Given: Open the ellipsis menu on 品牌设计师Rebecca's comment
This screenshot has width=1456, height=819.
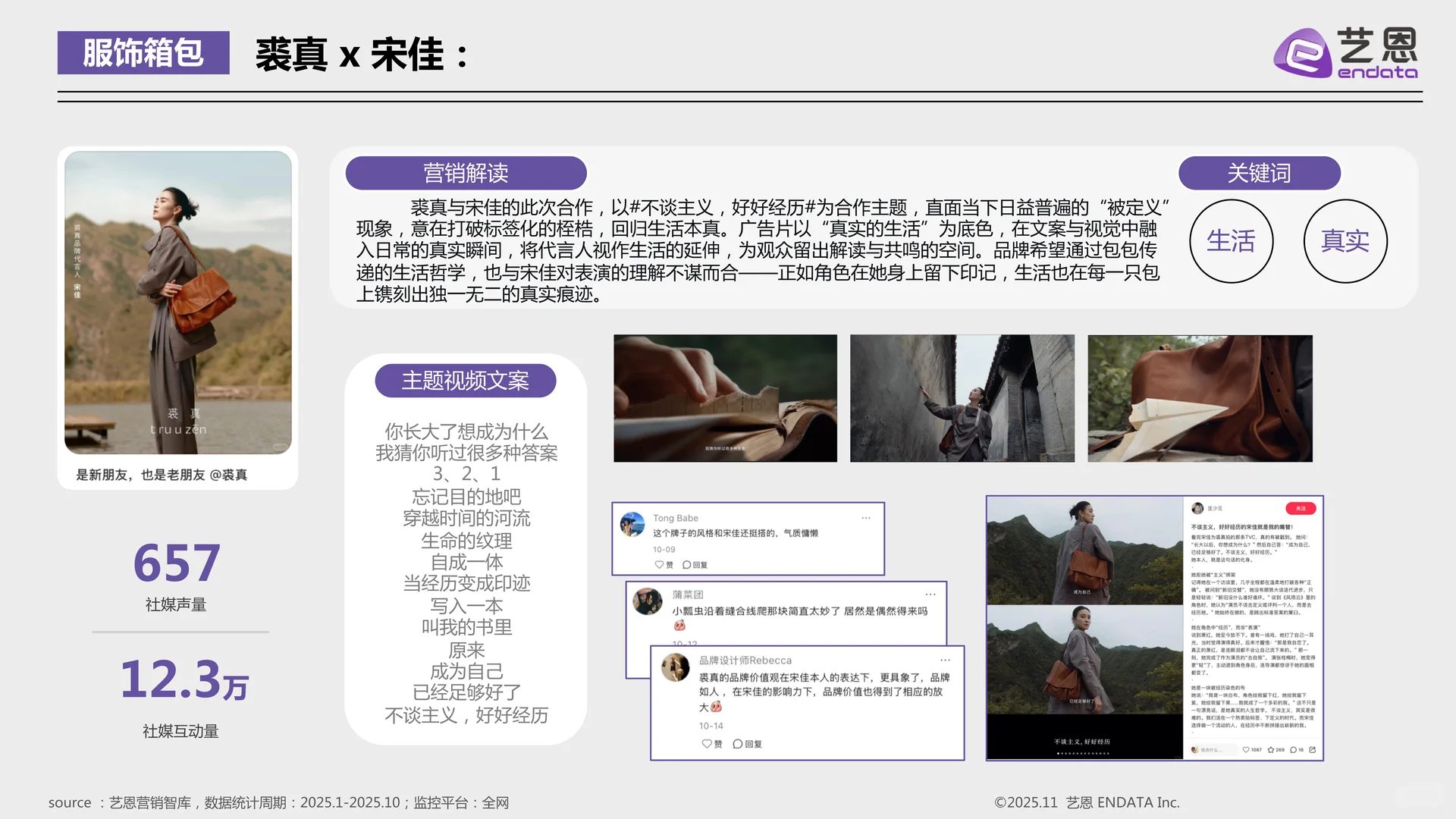Looking at the screenshot, I should [945, 661].
